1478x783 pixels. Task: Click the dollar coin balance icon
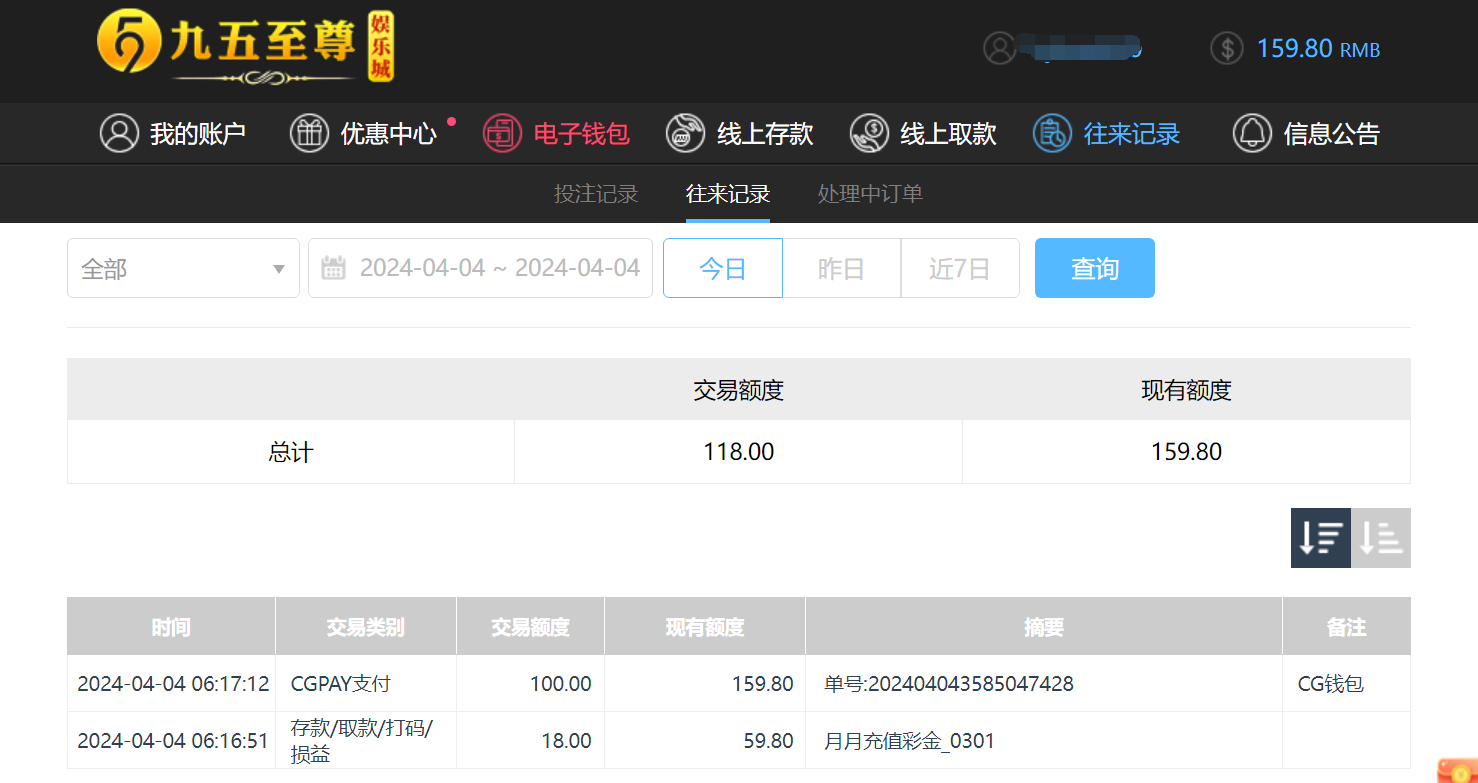click(x=1227, y=48)
